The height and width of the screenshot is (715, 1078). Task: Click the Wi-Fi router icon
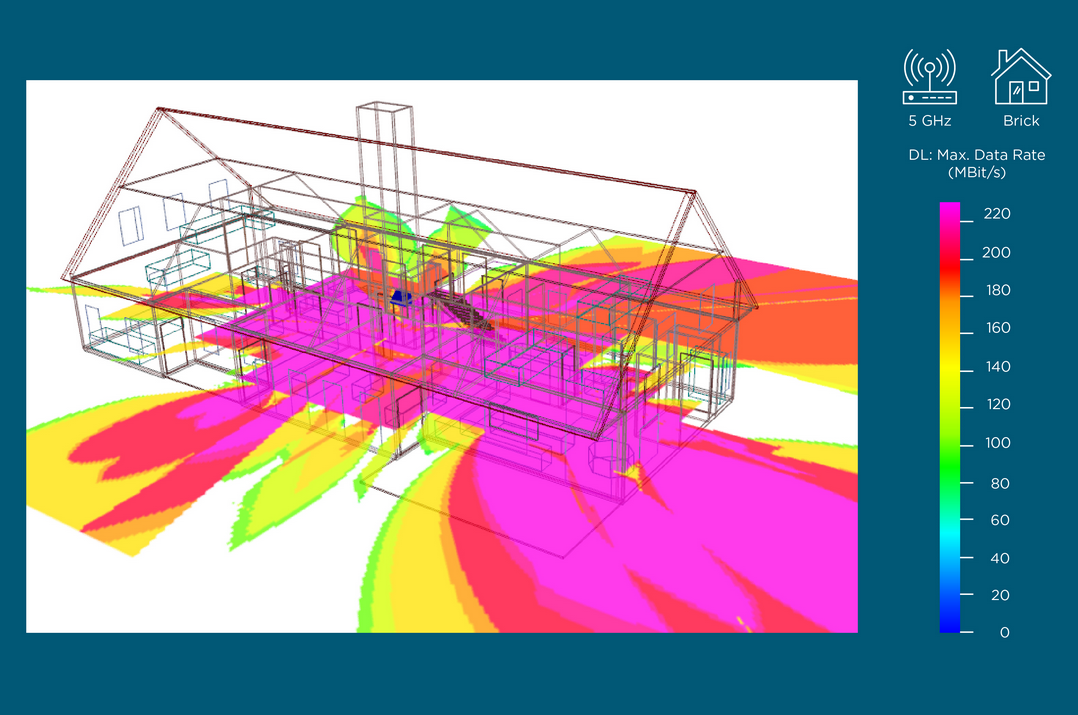929,77
